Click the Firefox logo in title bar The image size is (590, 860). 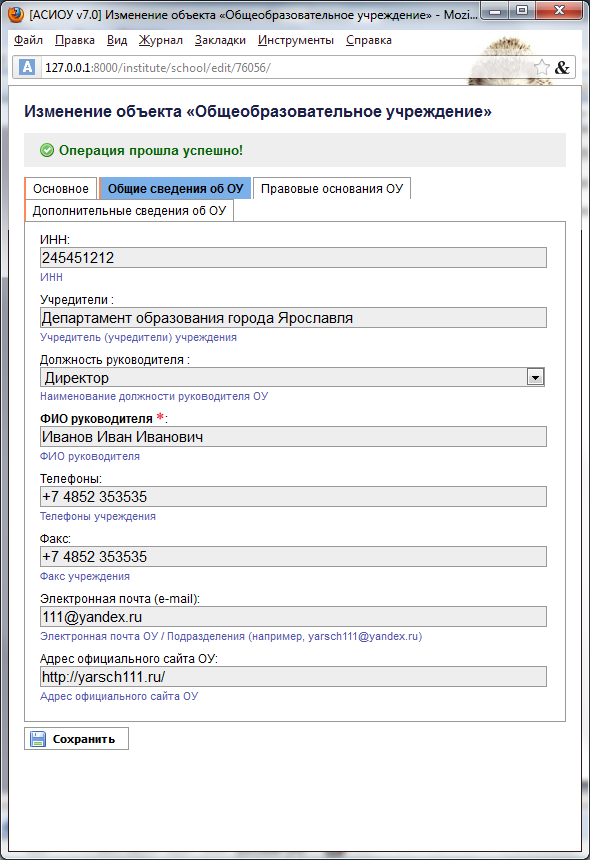[15, 14]
